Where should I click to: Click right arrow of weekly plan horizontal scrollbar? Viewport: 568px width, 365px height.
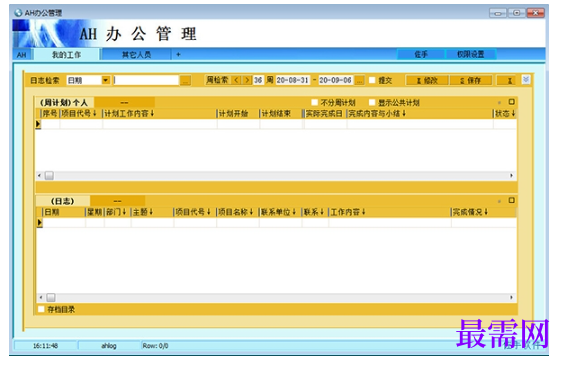(x=511, y=176)
